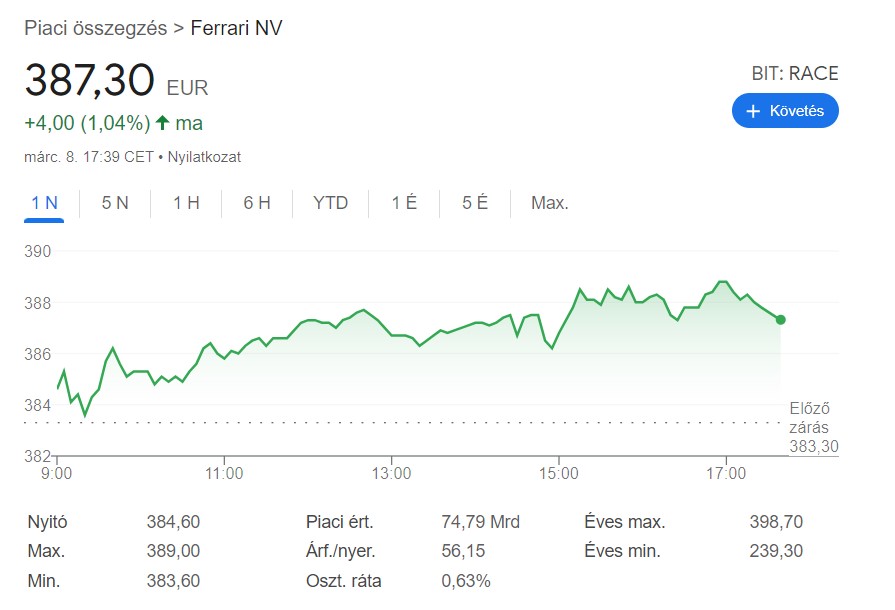Select the 5 É range tab
The width and height of the screenshot is (895, 610).
coord(475,203)
